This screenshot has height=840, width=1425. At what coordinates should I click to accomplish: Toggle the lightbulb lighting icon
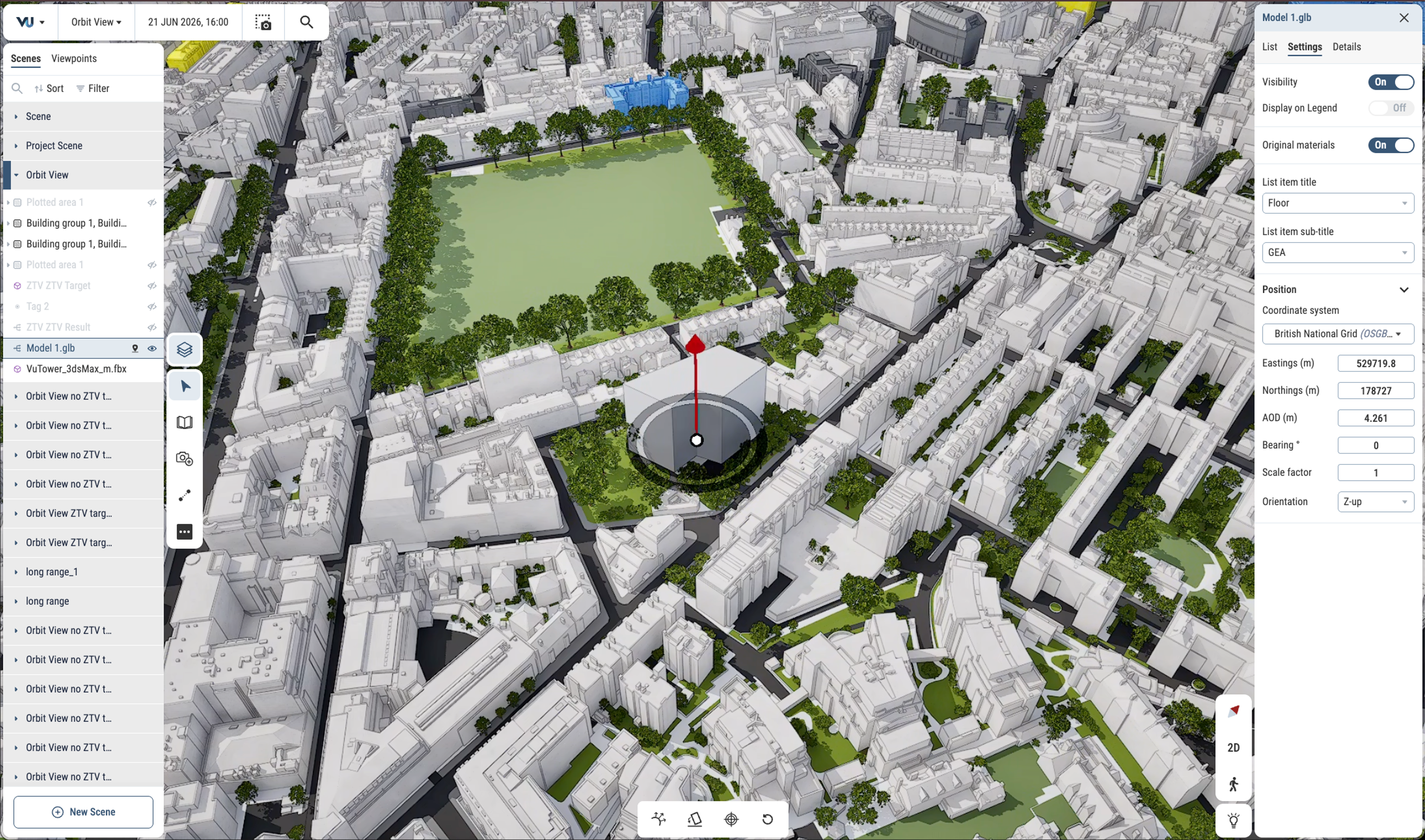pyautogui.click(x=1234, y=820)
